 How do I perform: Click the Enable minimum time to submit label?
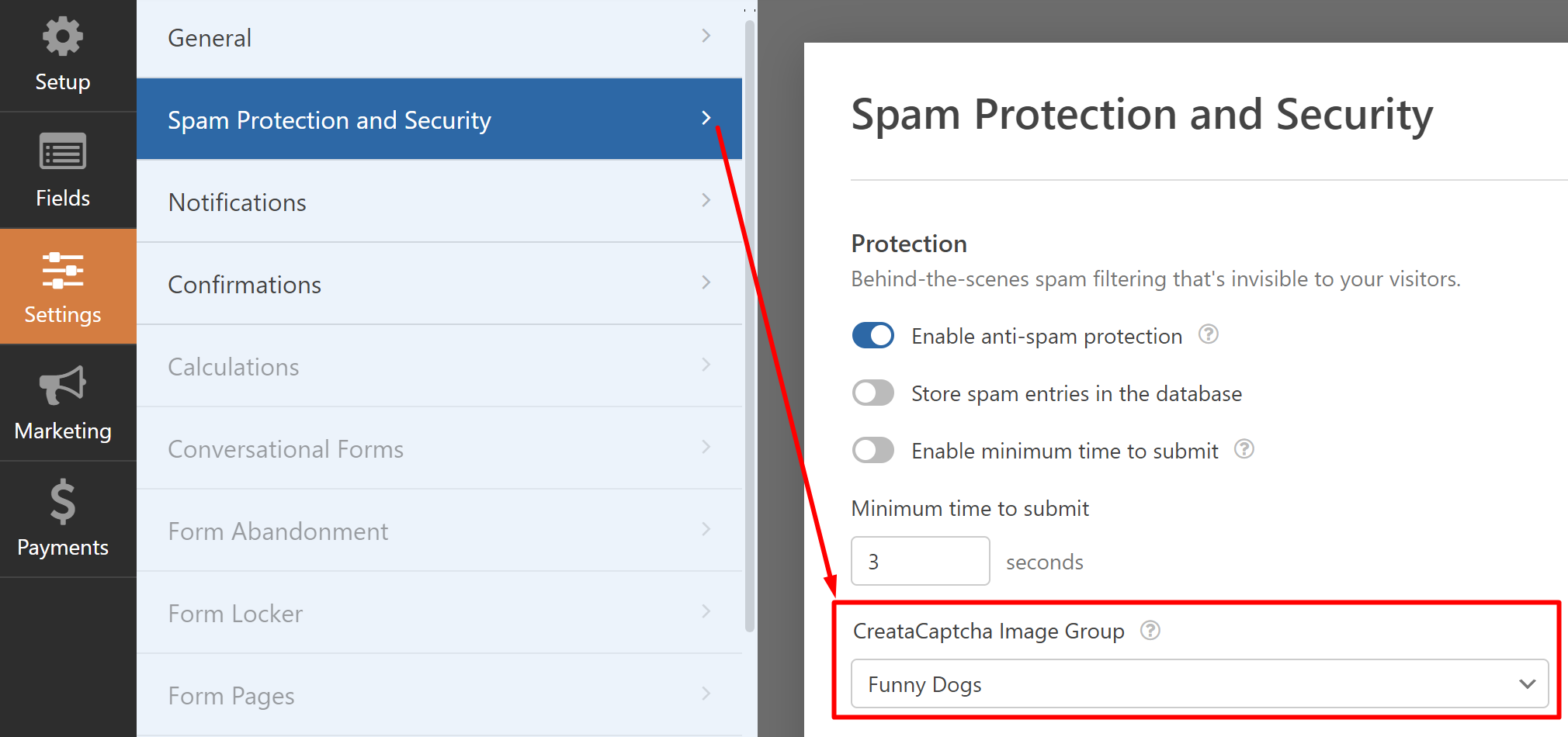tap(1064, 451)
